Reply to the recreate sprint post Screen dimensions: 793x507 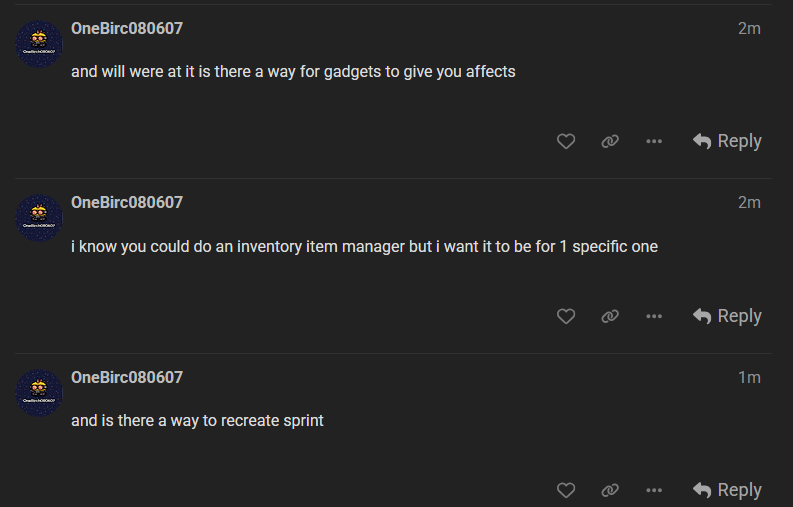[727, 490]
